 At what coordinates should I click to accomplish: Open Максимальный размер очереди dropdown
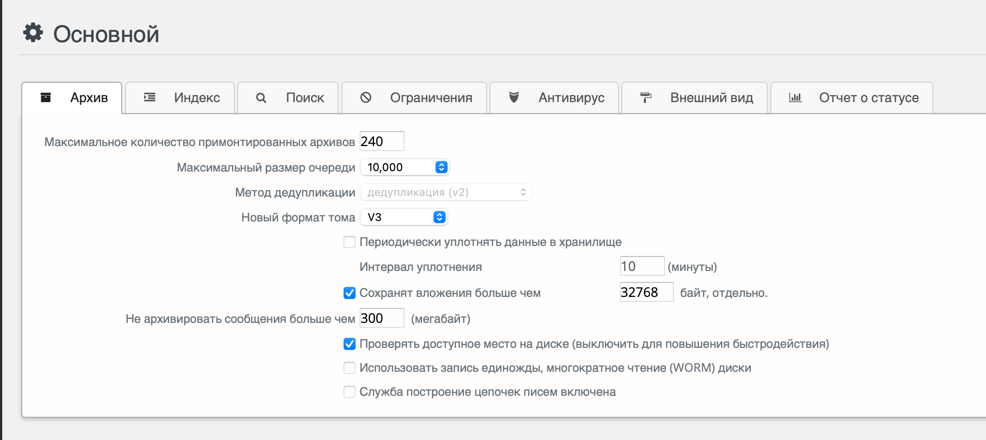tap(404, 167)
